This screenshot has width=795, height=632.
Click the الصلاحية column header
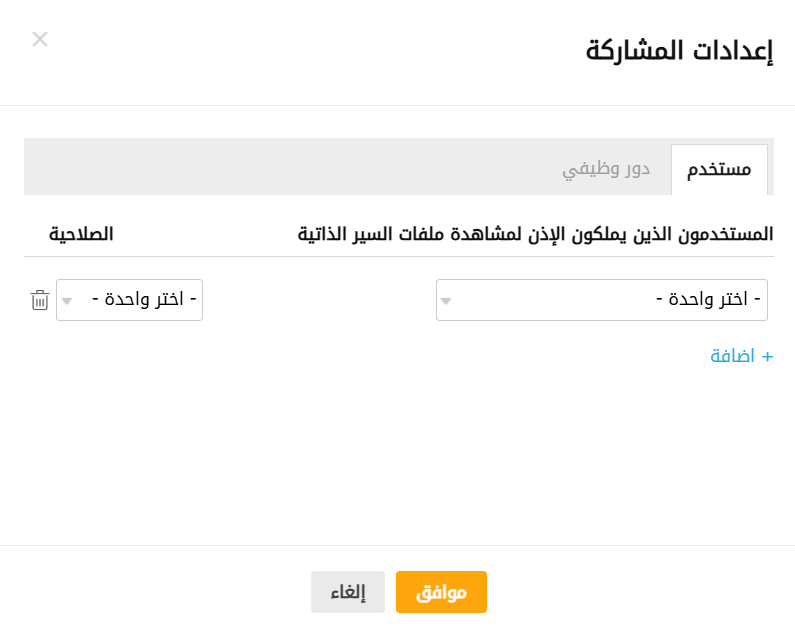click(x=81, y=234)
